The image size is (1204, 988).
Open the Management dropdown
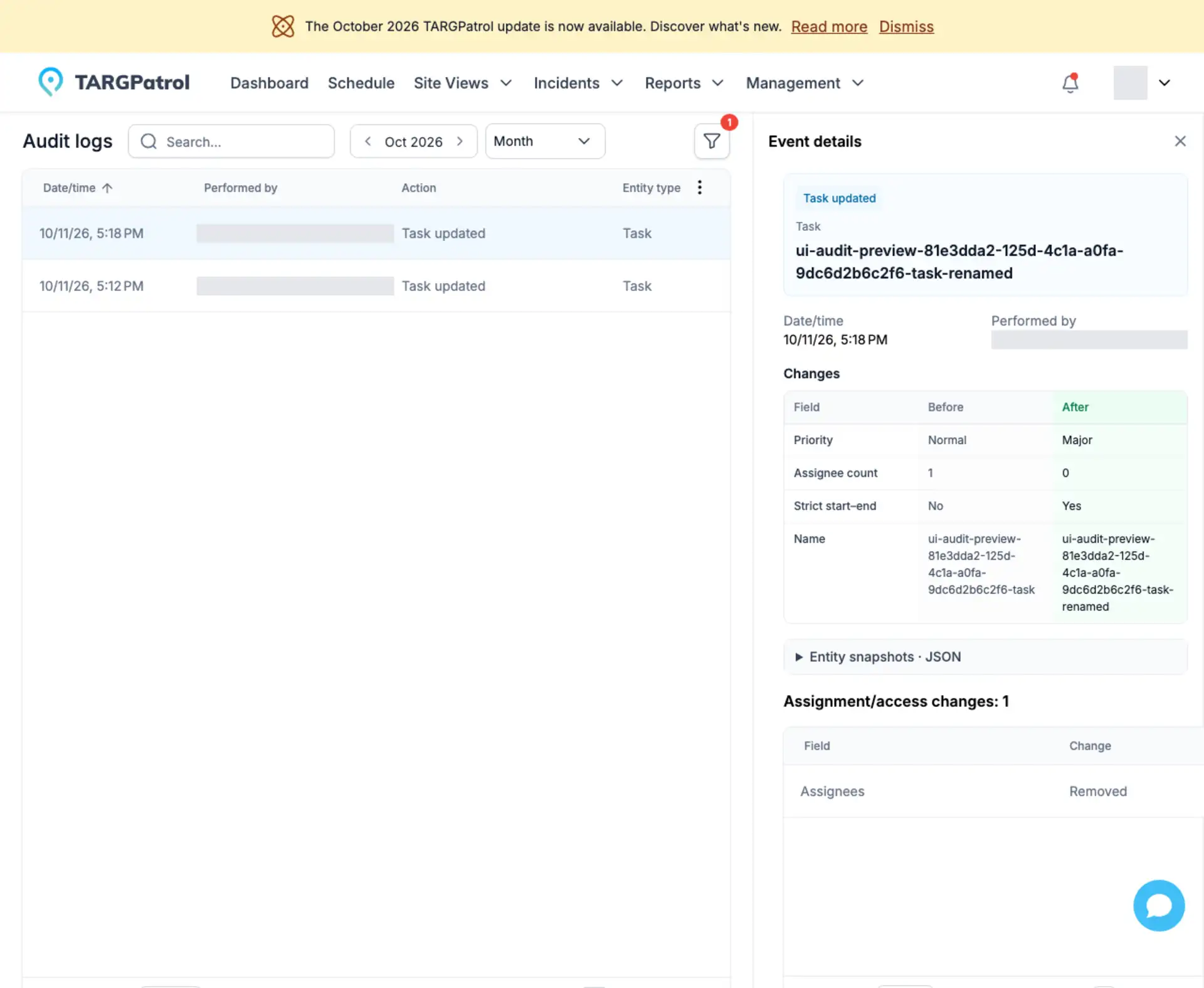(x=805, y=83)
